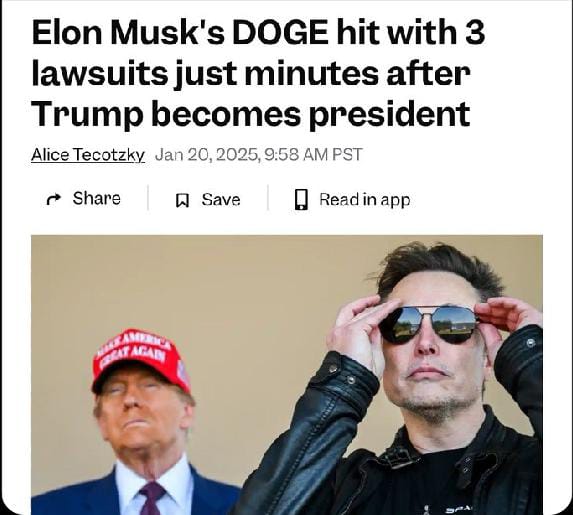This screenshot has height=515, width=573.
Task: Open the article's lead photo
Action: (287, 375)
